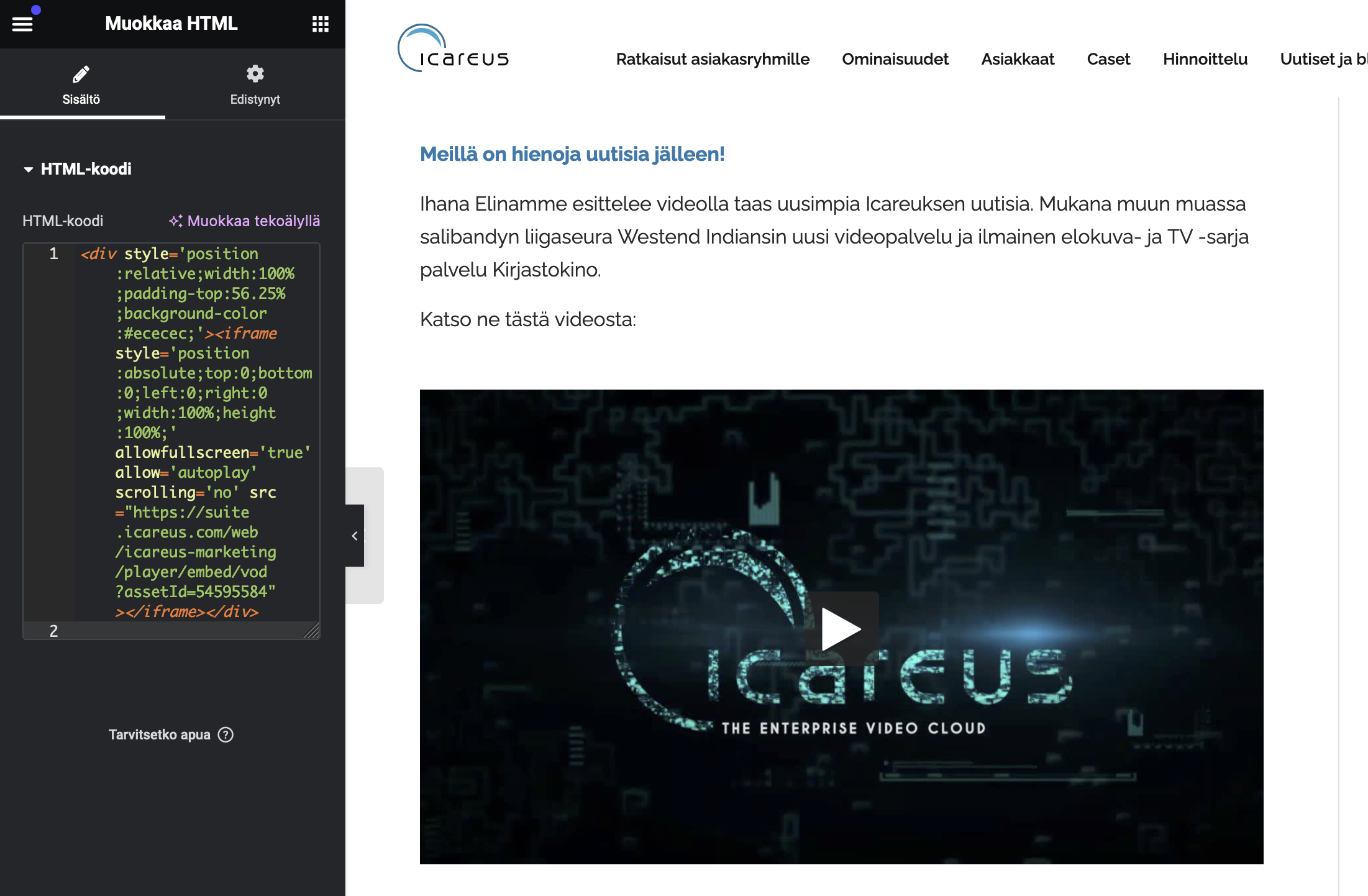Collapse the HTML-koodi section

29,169
